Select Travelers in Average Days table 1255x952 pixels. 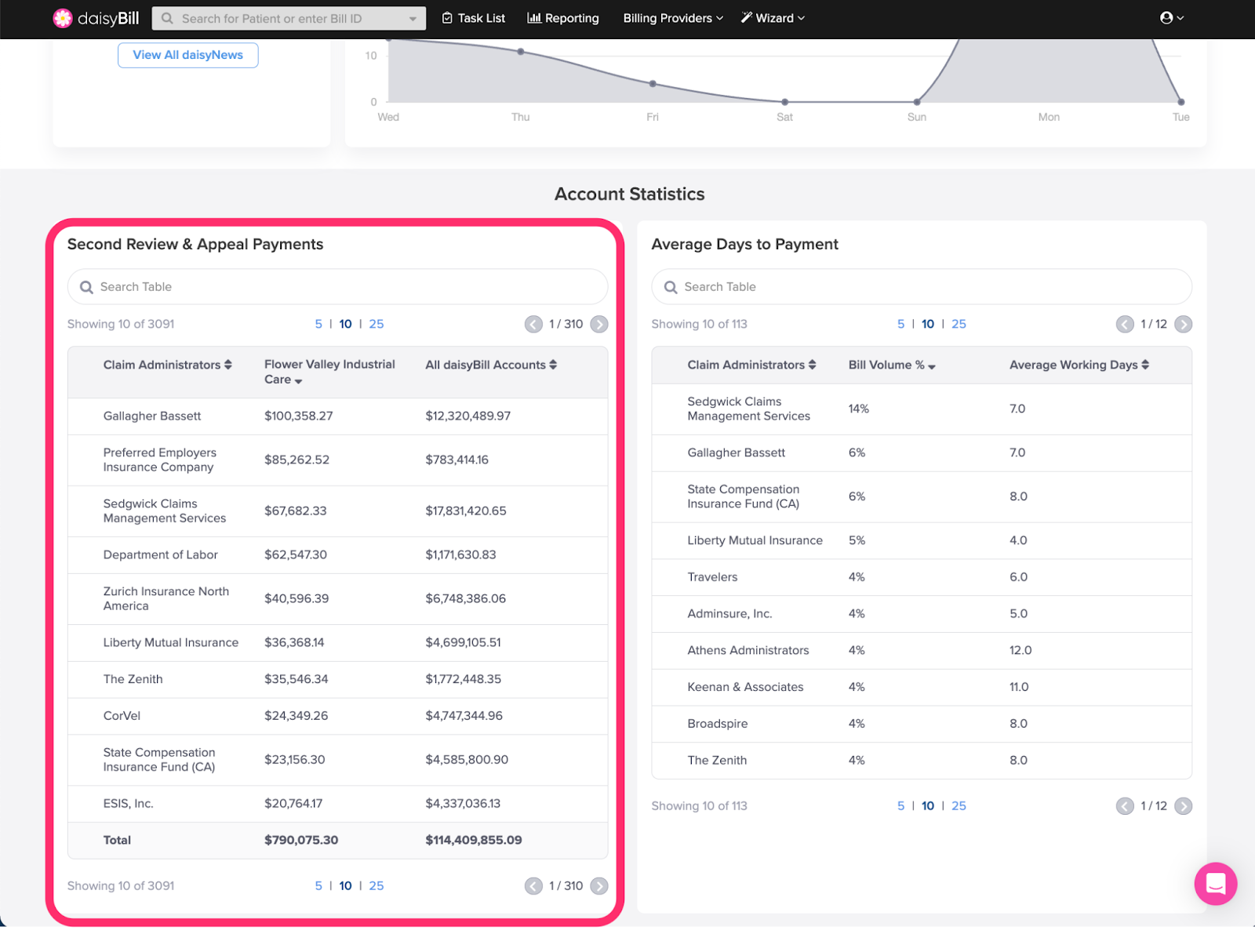click(x=712, y=577)
